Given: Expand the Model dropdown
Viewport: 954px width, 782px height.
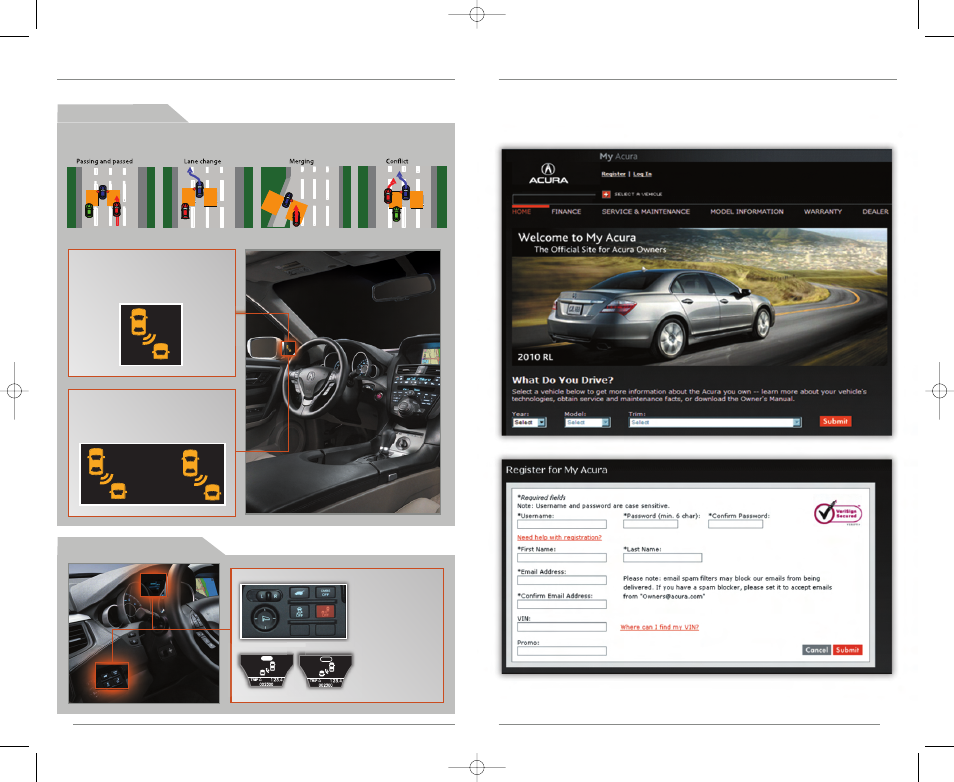Looking at the screenshot, I should tap(588, 422).
